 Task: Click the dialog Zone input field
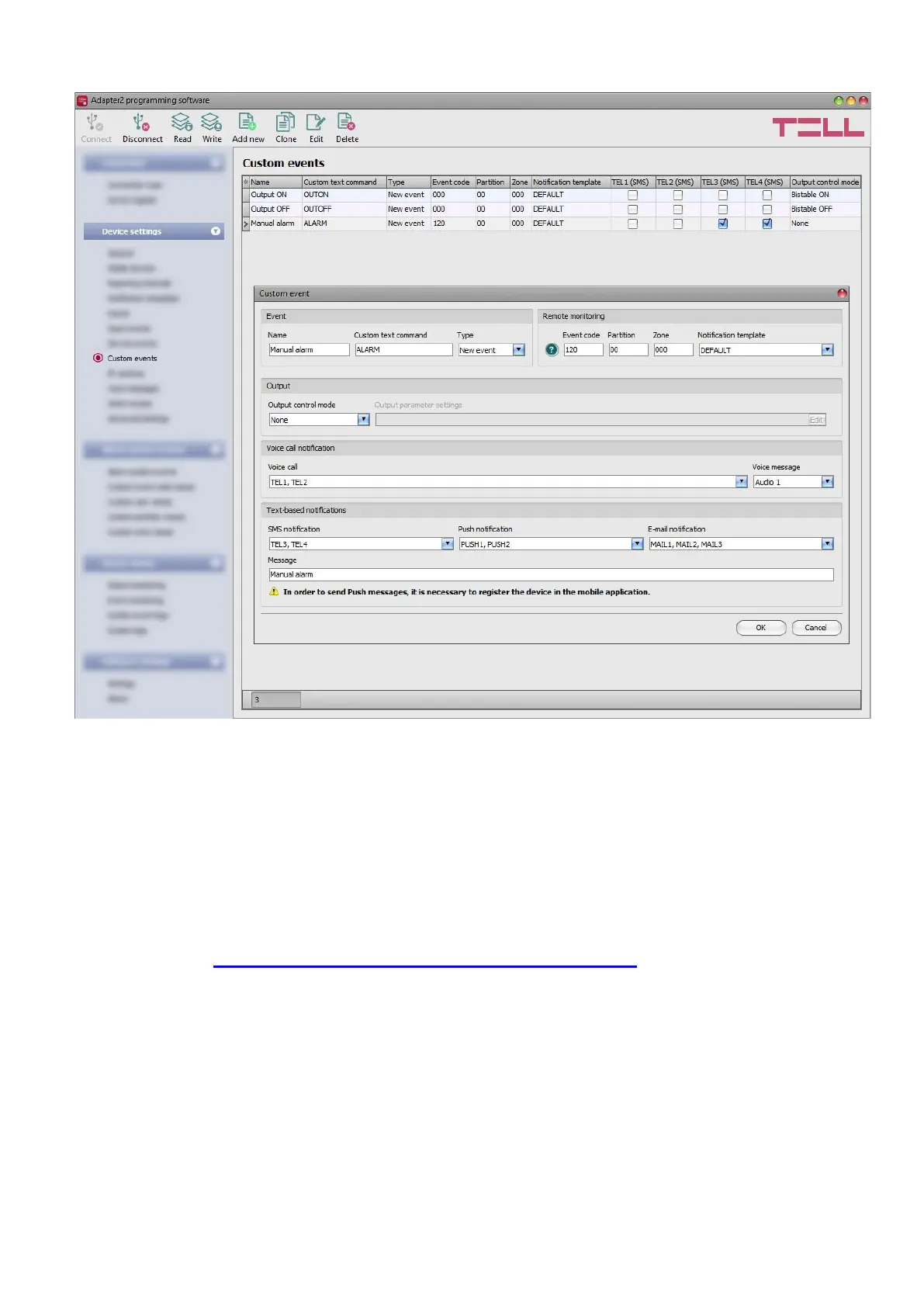(673, 350)
